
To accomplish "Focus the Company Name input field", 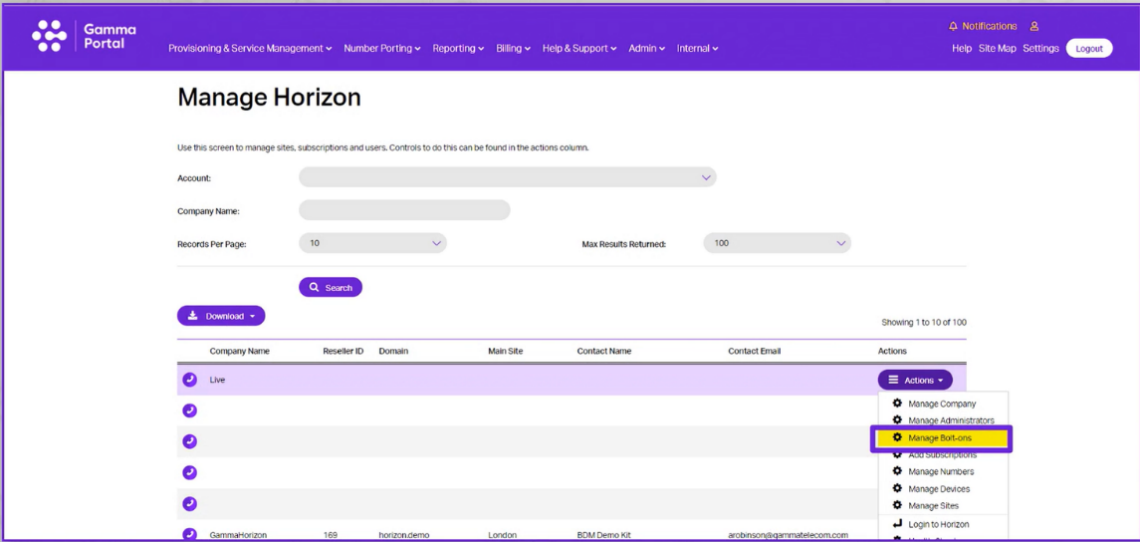I will 404,210.
